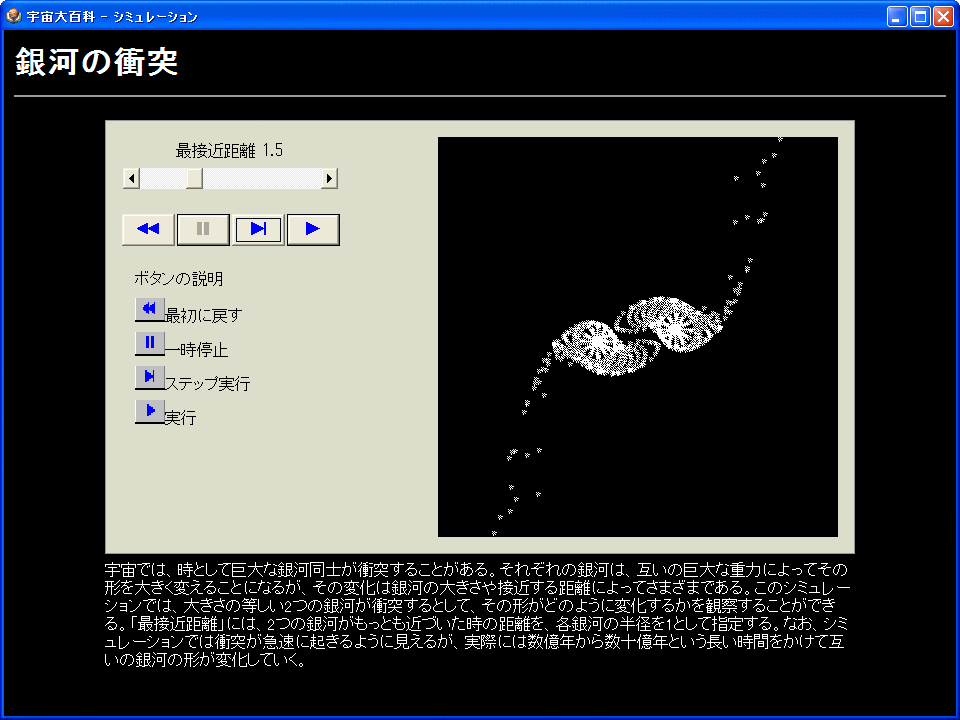This screenshot has width=960, height=720.
Task: Click the play legend icon beside 実行
Action: click(149, 411)
